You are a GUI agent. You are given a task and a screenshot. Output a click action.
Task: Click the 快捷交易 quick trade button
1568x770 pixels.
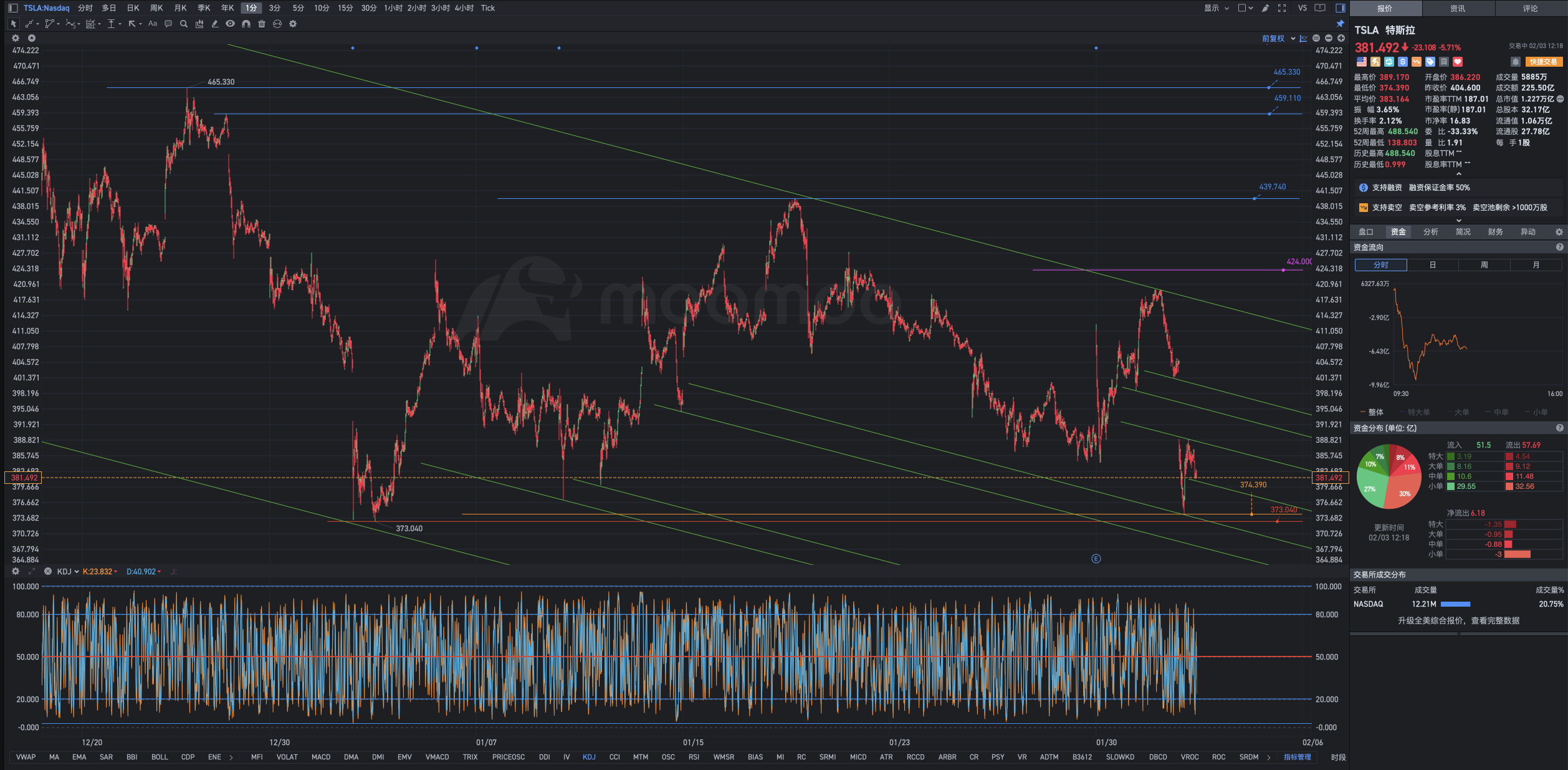tap(1544, 62)
